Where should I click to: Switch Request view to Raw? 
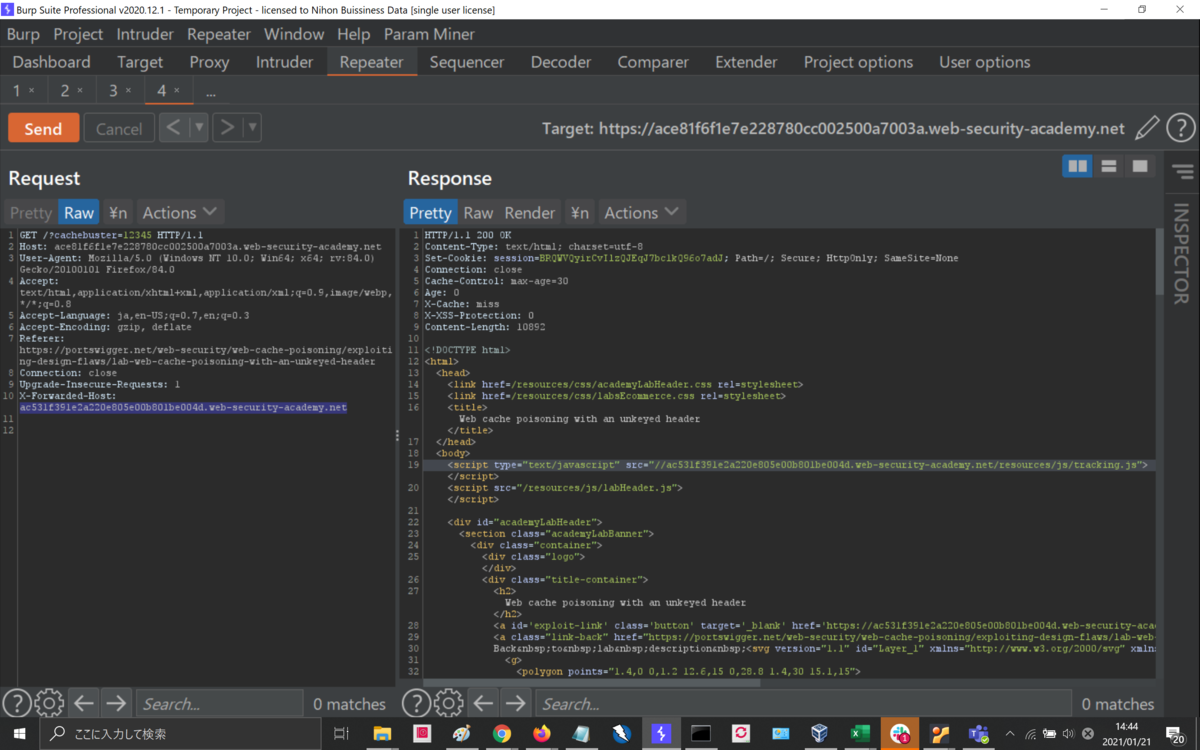coord(79,212)
